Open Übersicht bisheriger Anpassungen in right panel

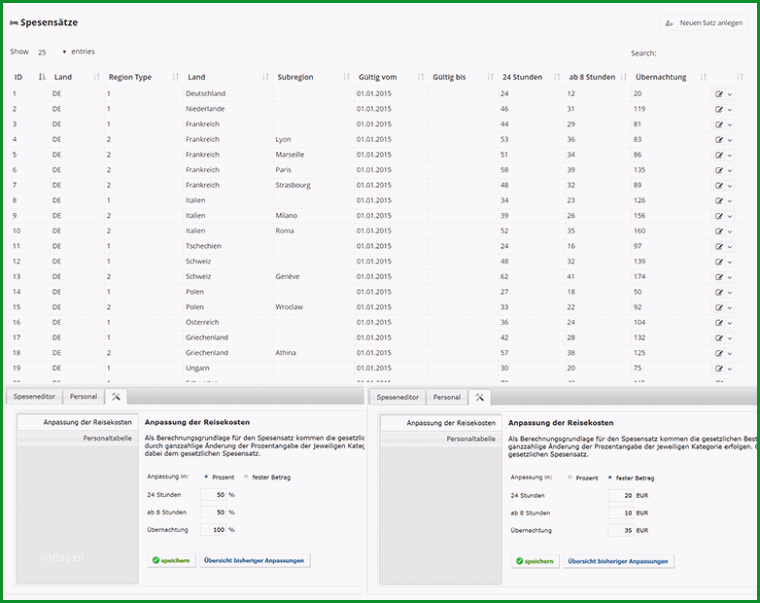618,561
